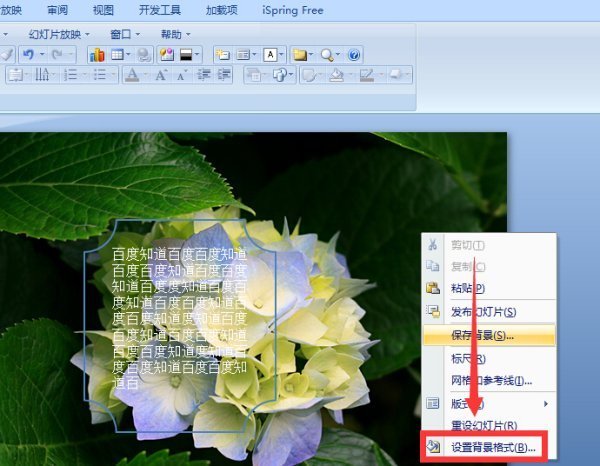Open Help with blue question mark icon
The height and width of the screenshot is (466, 600).
coord(354,55)
